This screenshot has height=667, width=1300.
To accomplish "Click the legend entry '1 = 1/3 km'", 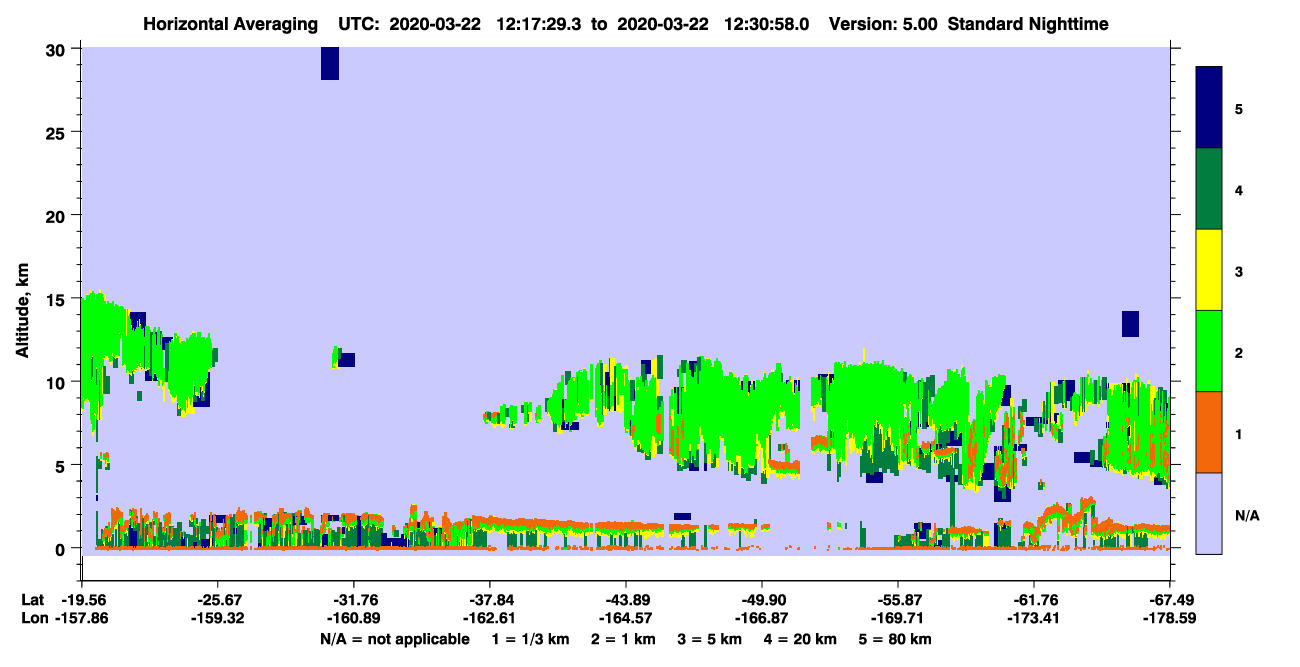I will (531, 639).
